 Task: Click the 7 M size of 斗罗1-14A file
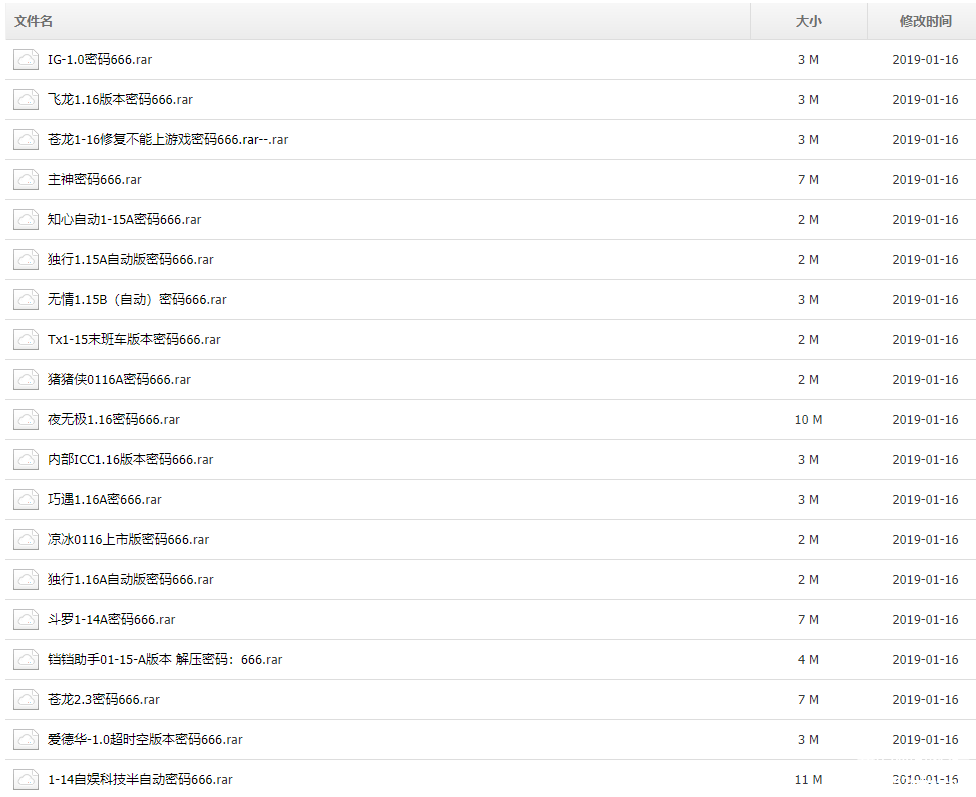click(809, 620)
